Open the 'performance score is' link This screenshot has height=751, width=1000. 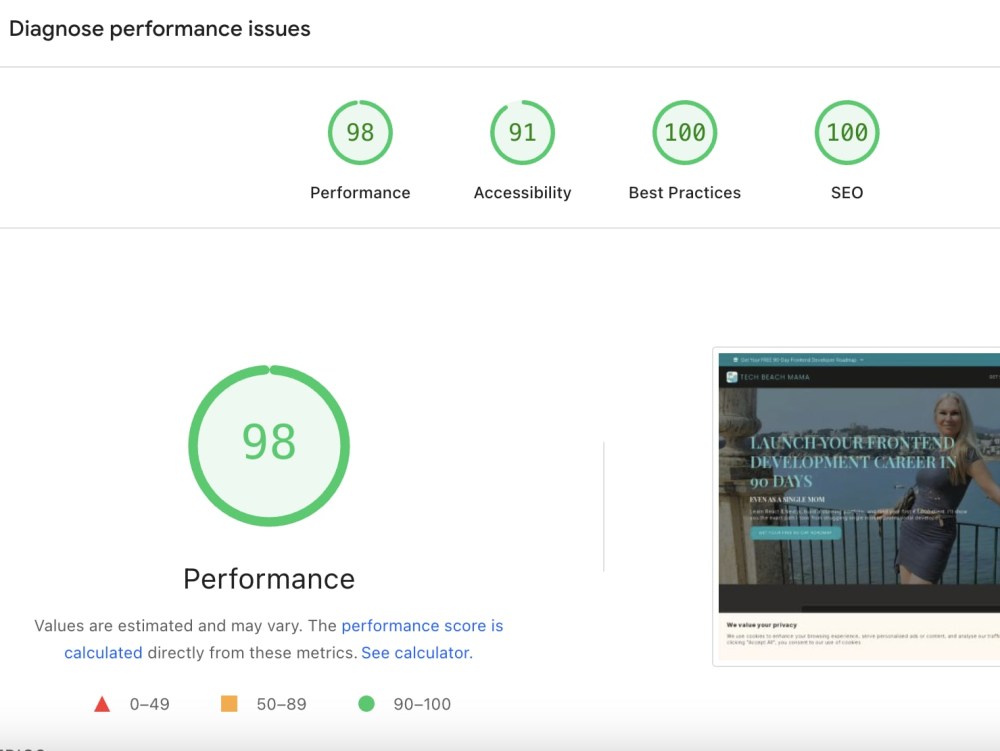click(422, 626)
